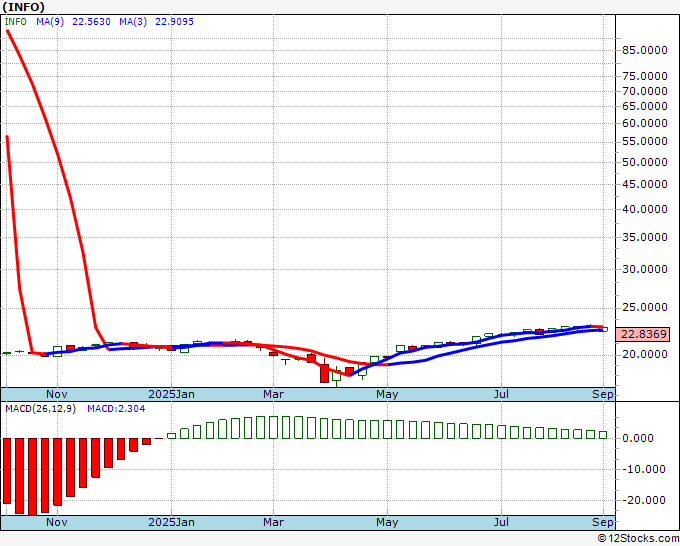Screen dimensions: 680x546
Task: Click Jul on the MACD panel time axis
Action: click(x=501, y=522)
